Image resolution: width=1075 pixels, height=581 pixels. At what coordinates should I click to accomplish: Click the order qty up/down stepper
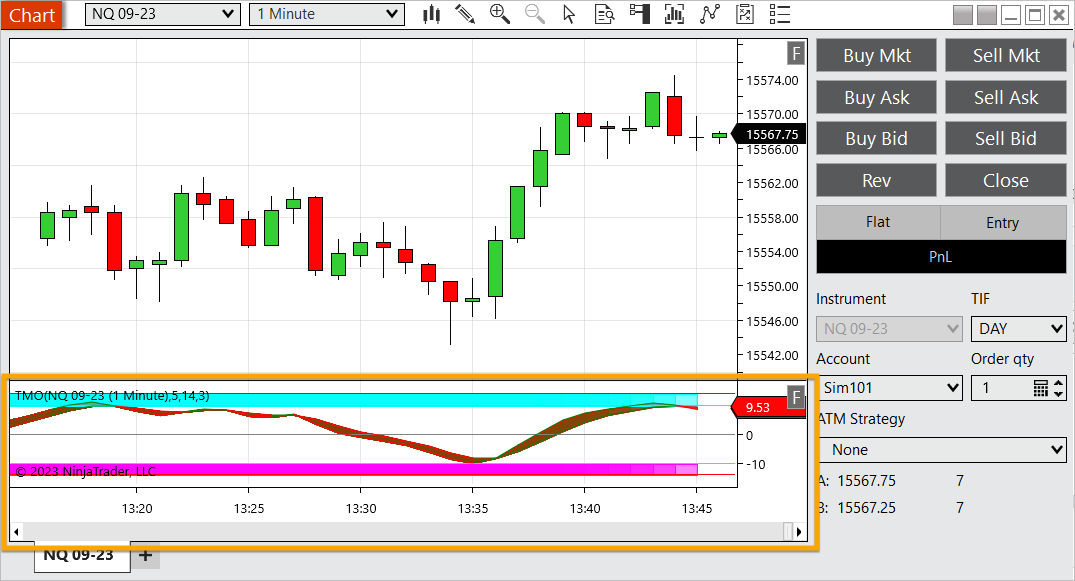[x=1059, y=388]
